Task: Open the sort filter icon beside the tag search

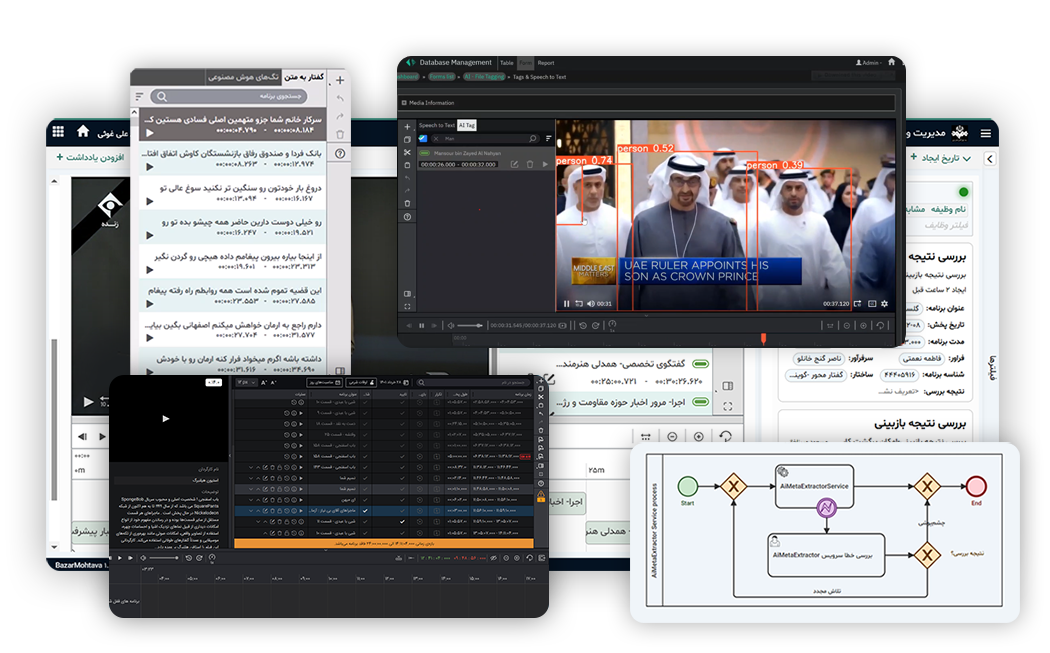Action: click(548, 139)
